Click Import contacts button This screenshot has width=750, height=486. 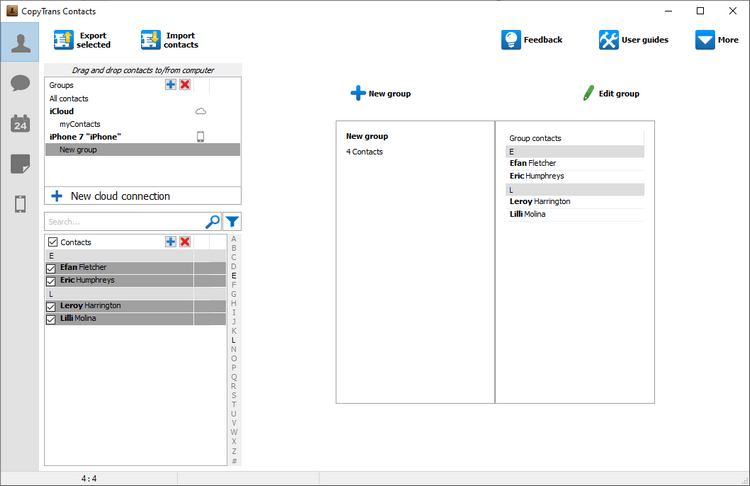click(170, 40)
